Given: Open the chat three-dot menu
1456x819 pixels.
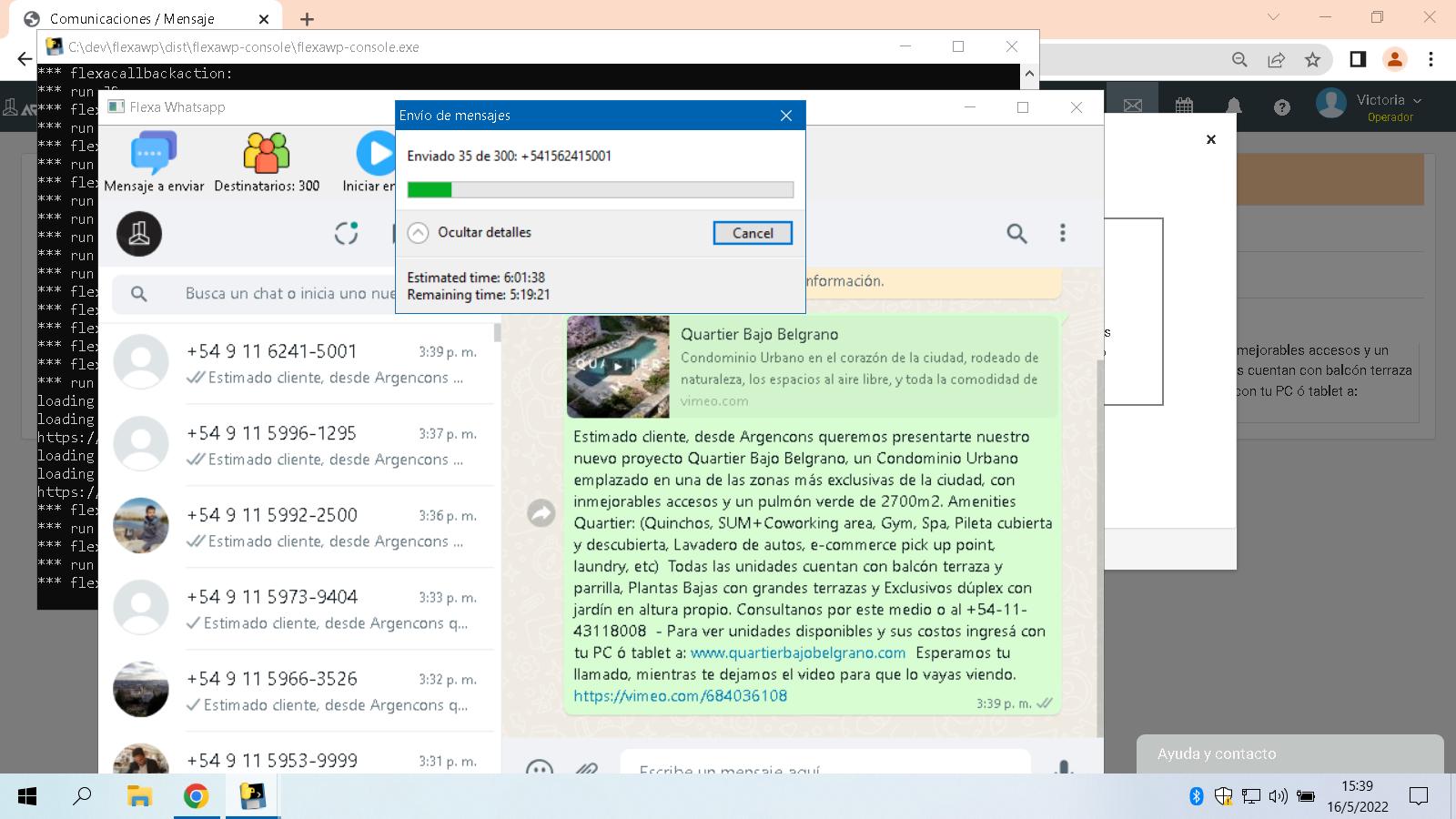Looking at the screenshot, I should tap(1062, 233).
